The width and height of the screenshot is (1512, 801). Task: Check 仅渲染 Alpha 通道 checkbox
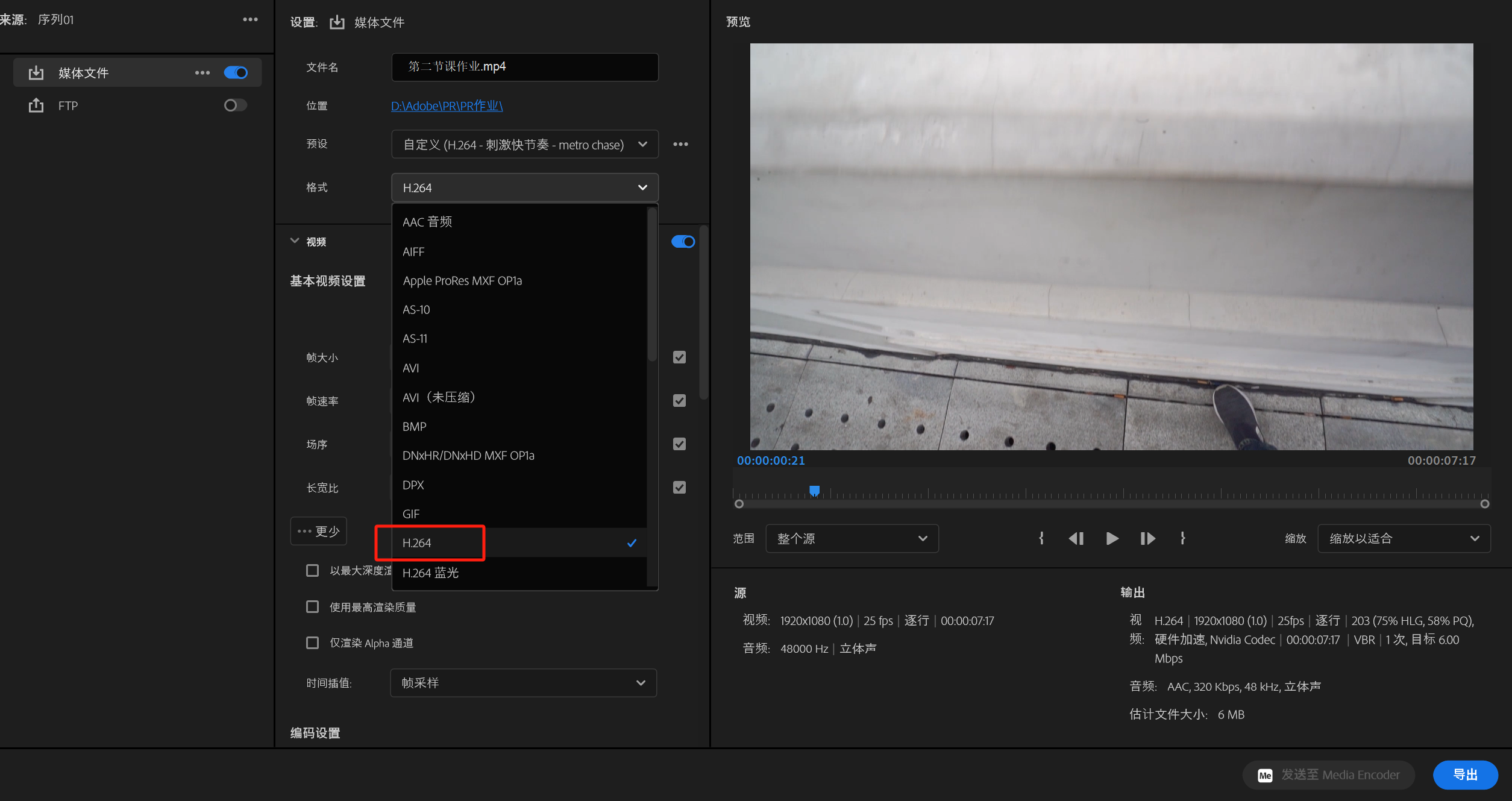pyautogui.click(x=312, y=642)
